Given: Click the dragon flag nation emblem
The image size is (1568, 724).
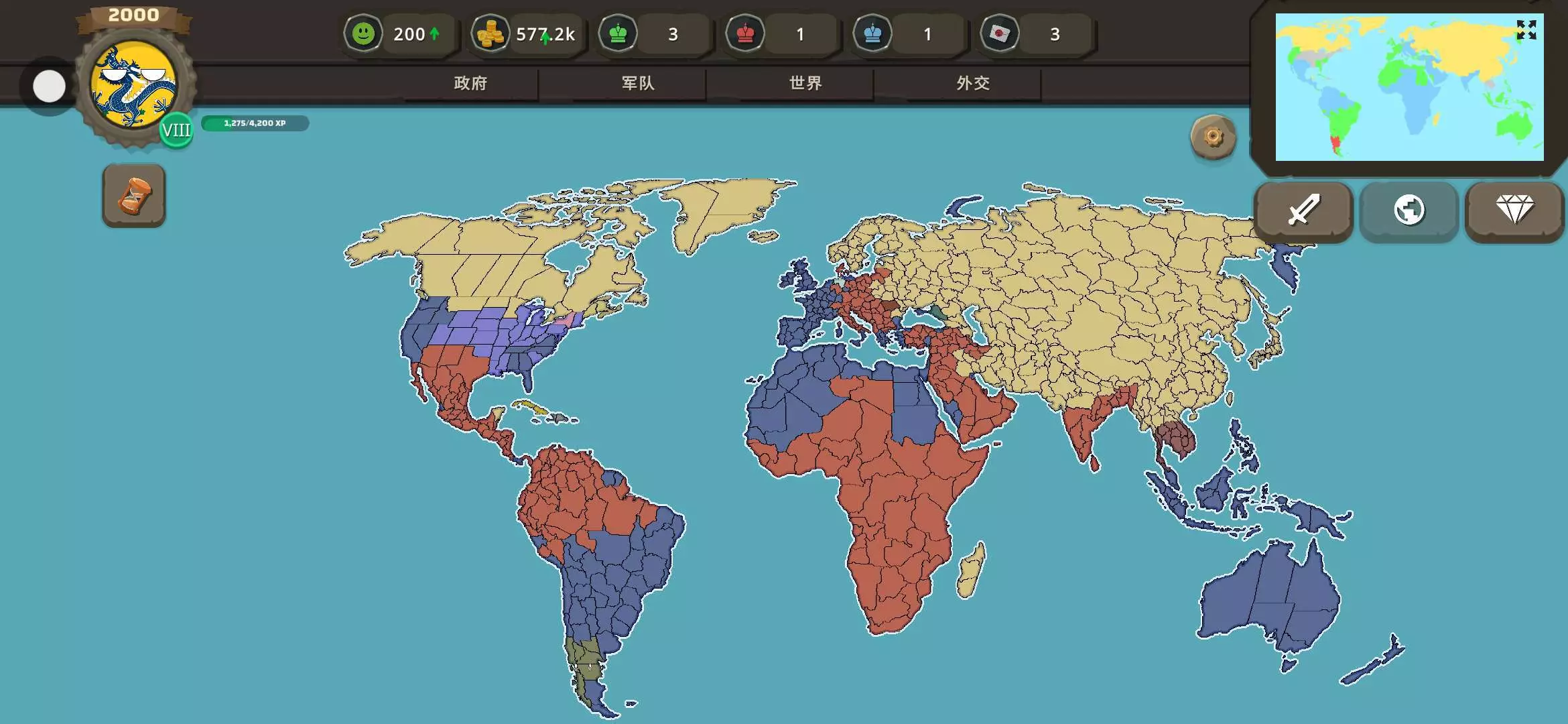Looking at the screenshot, I should pos(134,84).
